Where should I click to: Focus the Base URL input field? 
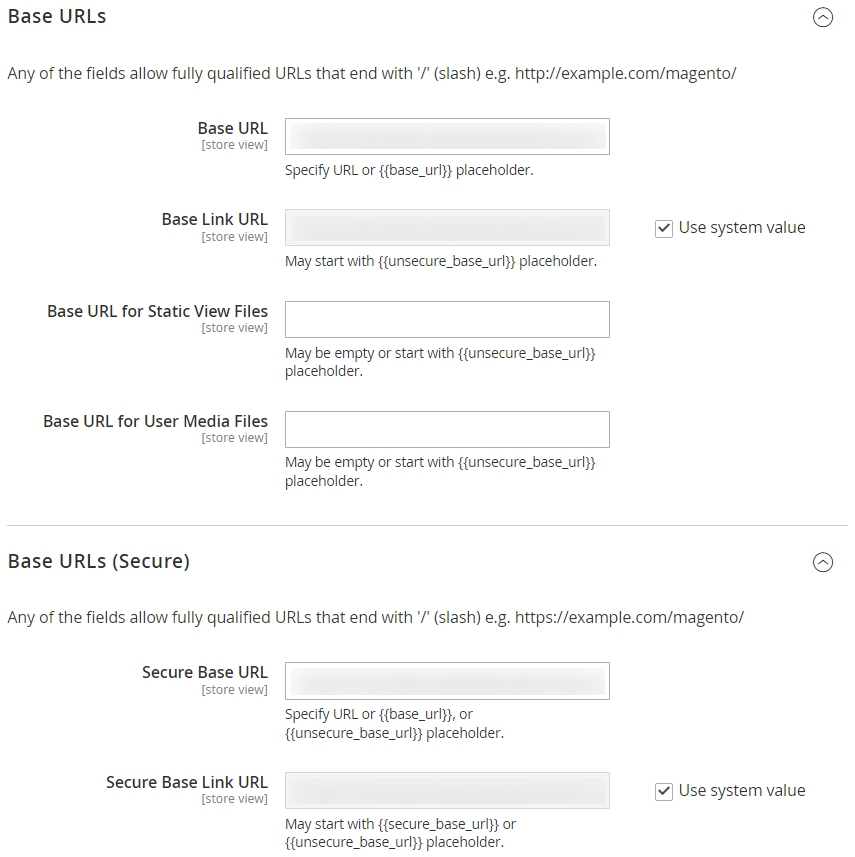447,137
